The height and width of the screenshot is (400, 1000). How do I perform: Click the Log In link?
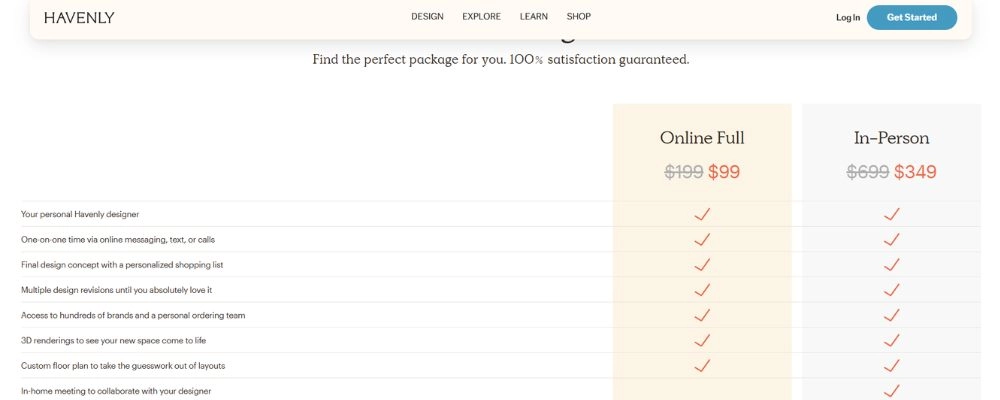[x=848, y=18]
